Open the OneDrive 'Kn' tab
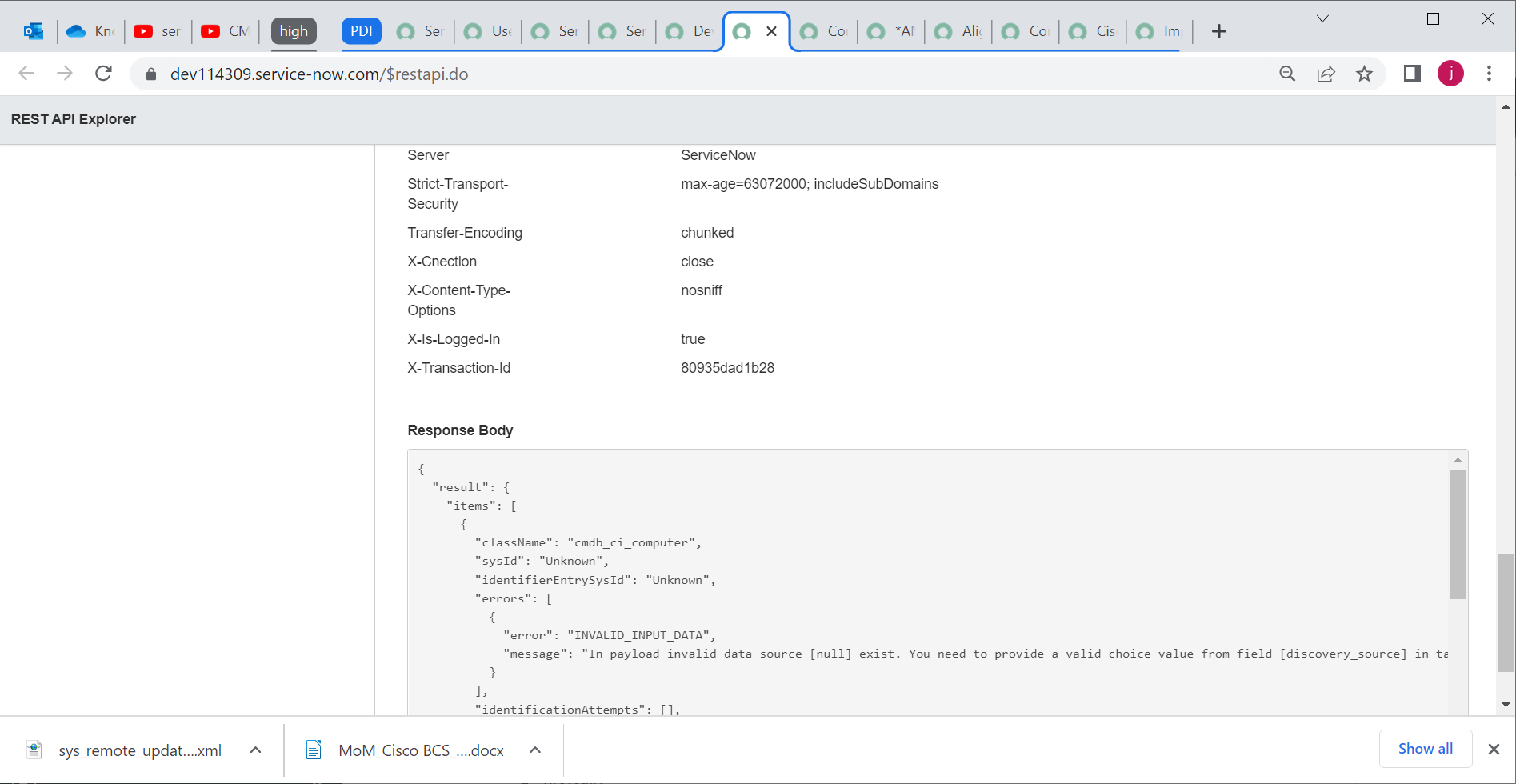 (90, 31)
